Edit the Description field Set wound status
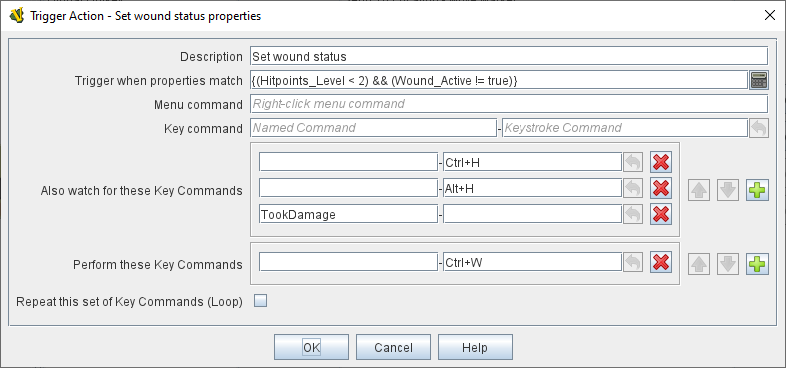Screen dimensions: 786x368 pos(509,56)
